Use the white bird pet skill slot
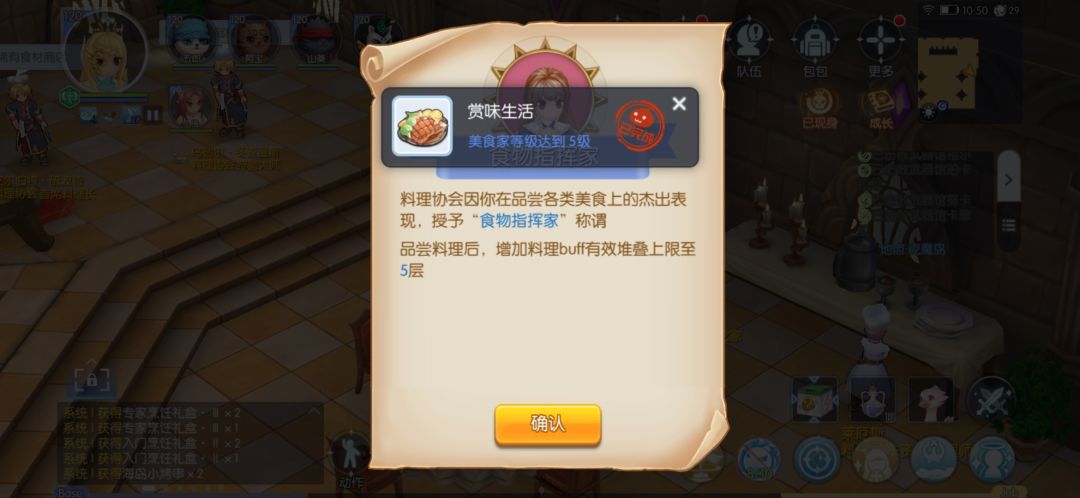The width and height of the screenshot is (1080, 498). [x=931, y=400]
